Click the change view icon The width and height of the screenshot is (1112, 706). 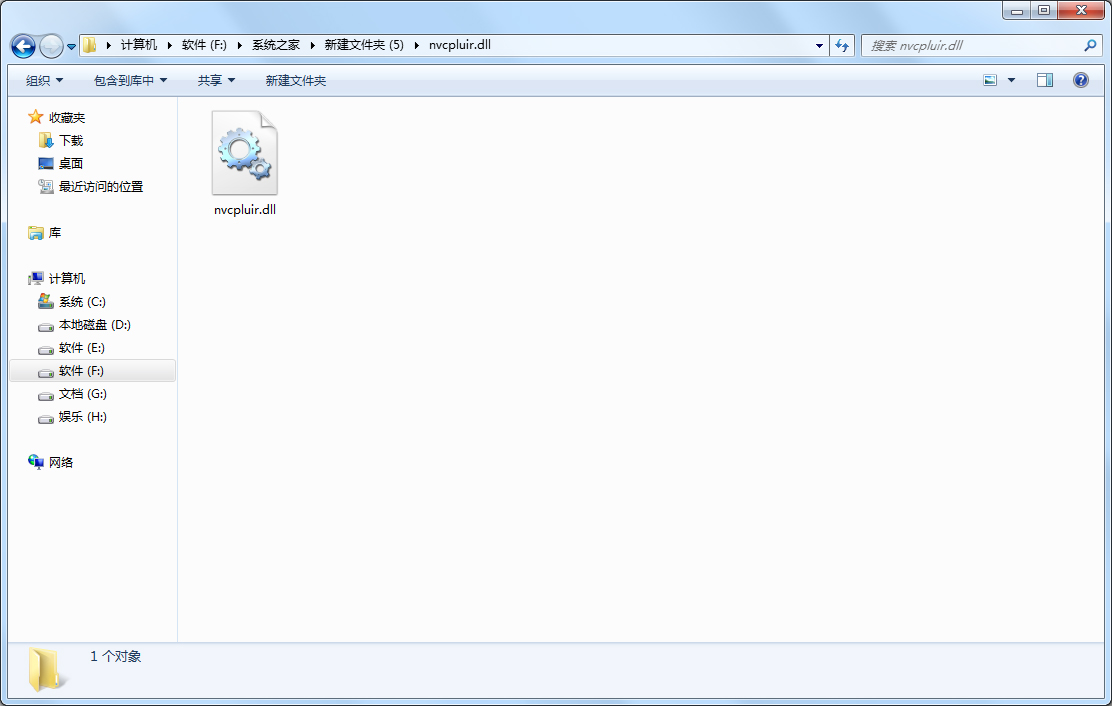click(x=990, y=80)
